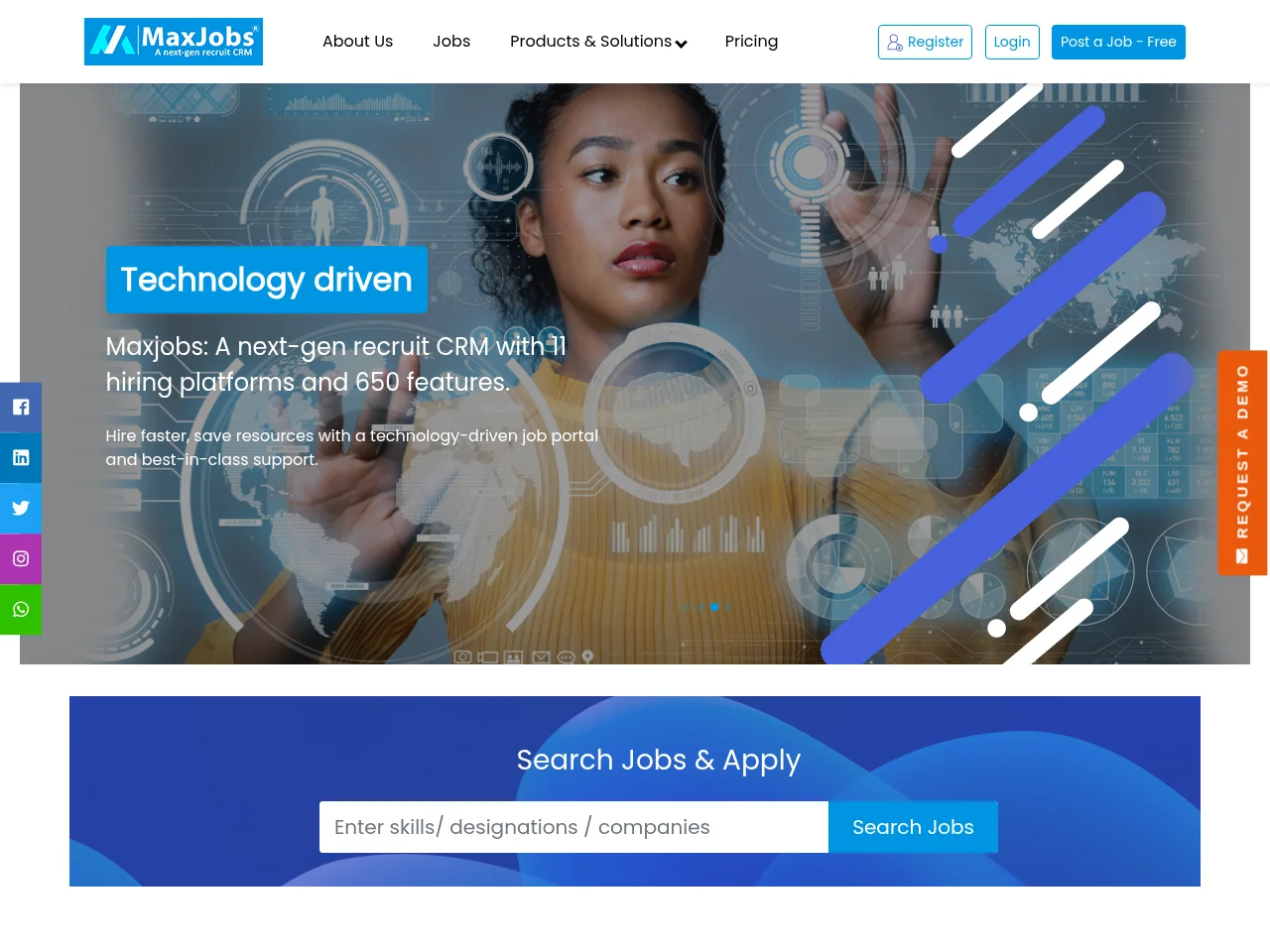1270x952 pixels.
Task: Expand the Products & Solutions dropdown
Action: [x=598, y=42]
